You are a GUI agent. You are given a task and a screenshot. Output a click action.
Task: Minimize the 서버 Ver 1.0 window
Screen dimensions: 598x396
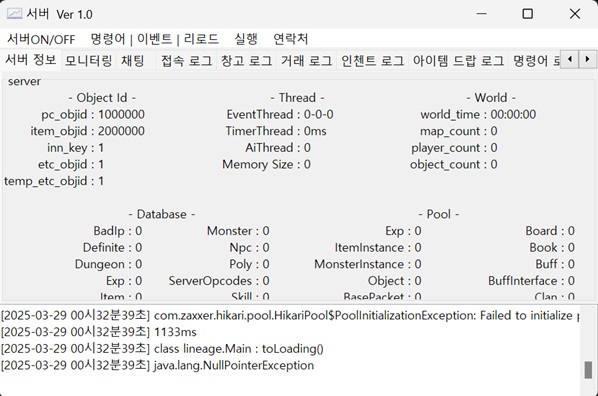pos(482,14)
